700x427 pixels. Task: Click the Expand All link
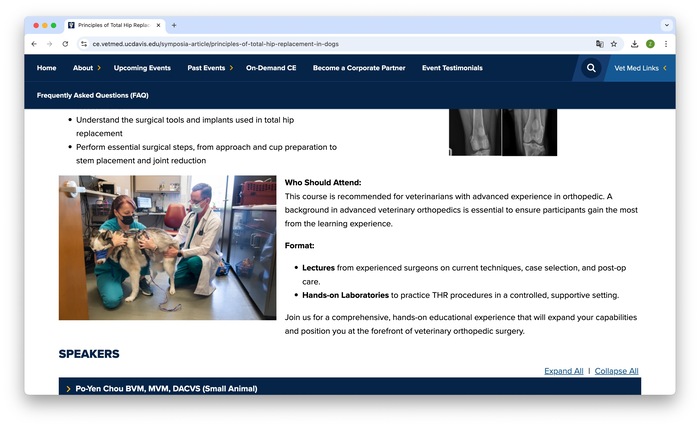[563, 371]
